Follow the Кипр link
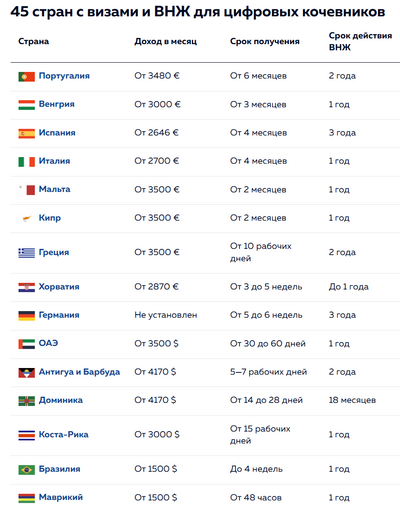The height and width of the screenshot is (511, 400). [50, 218]
